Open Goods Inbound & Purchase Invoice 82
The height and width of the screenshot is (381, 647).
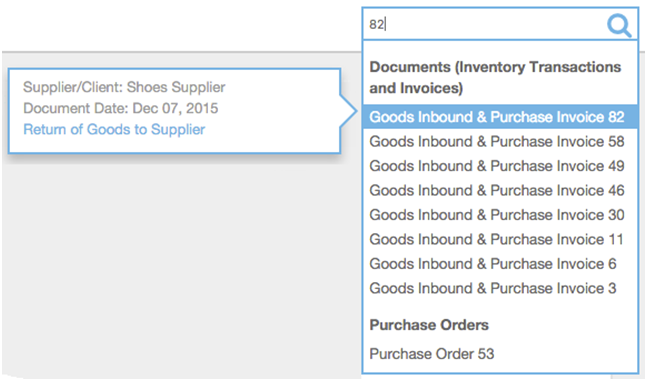500,117
